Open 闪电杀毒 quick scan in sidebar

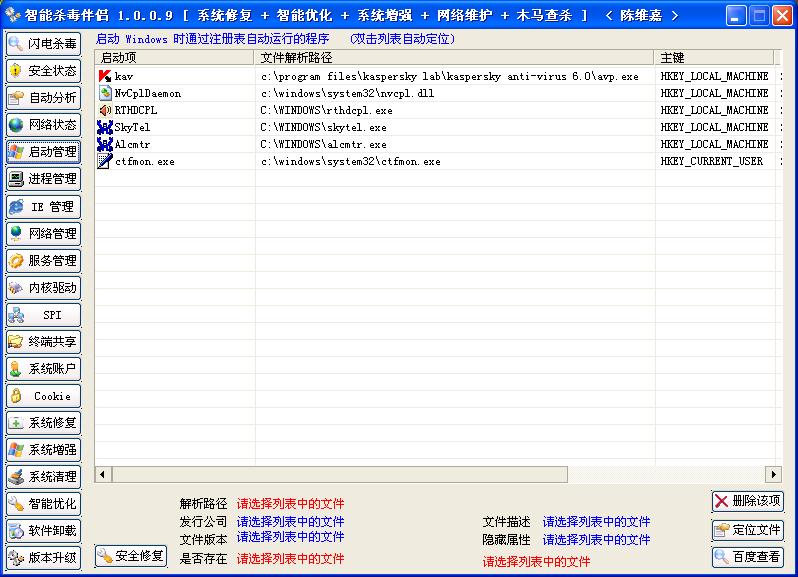43,44
